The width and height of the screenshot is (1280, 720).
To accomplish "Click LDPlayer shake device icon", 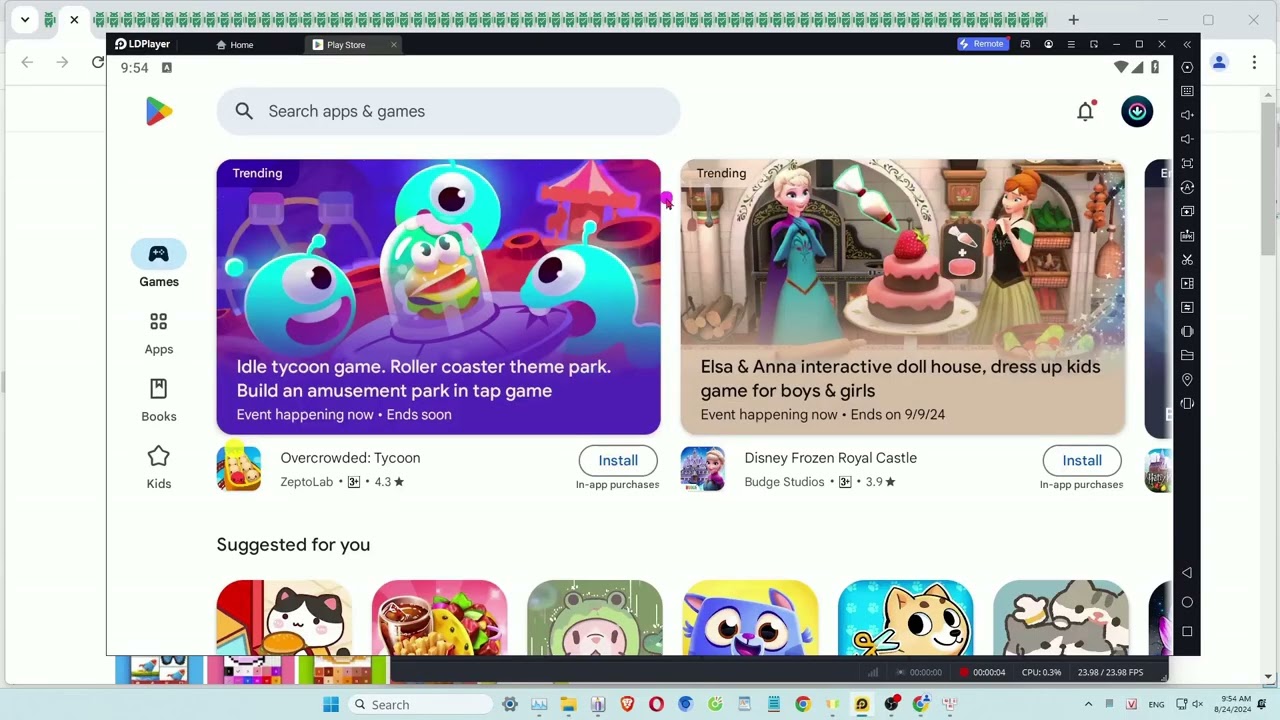I will (x=1187, y=331).
